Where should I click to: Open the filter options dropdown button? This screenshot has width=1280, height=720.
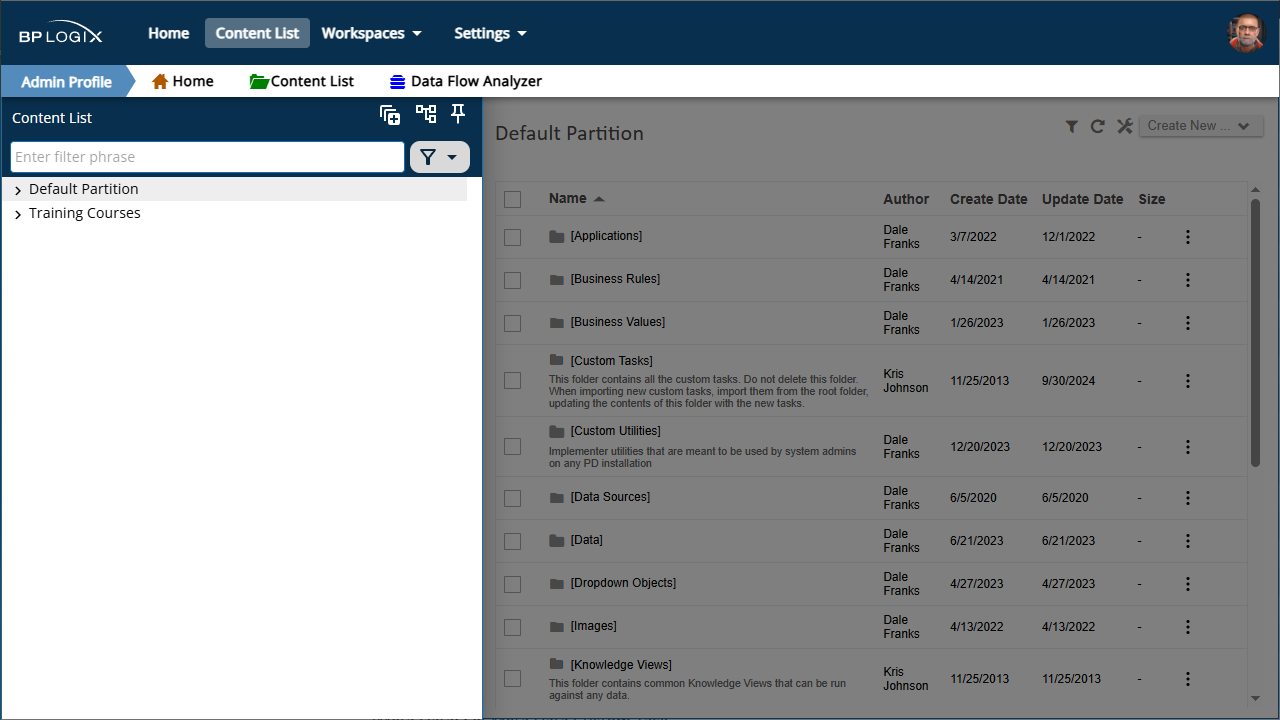point(440,157)
